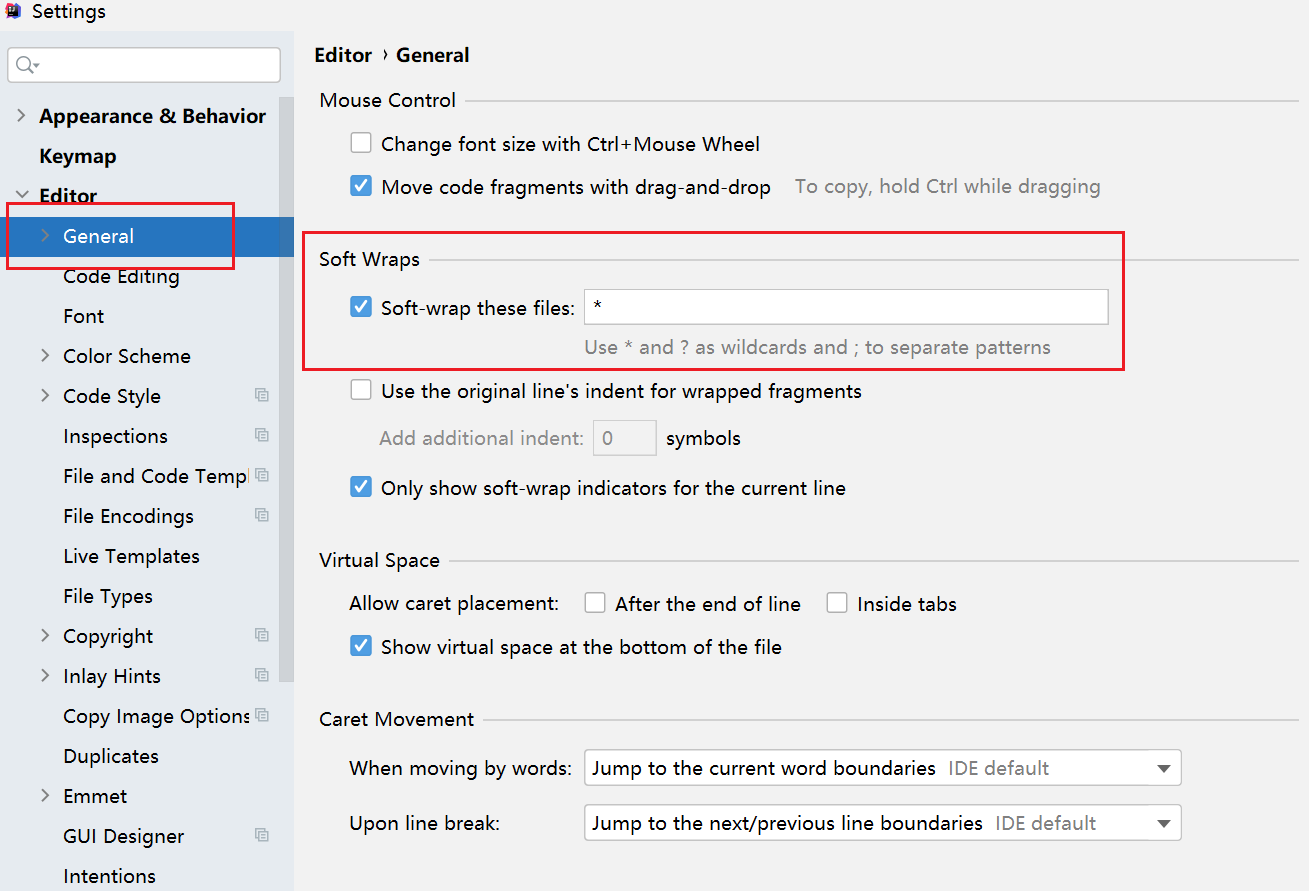The width and height of the screenshot is (1309, 891).
Task: Collapse the Editor section arrow
Action: click(21, 196)
